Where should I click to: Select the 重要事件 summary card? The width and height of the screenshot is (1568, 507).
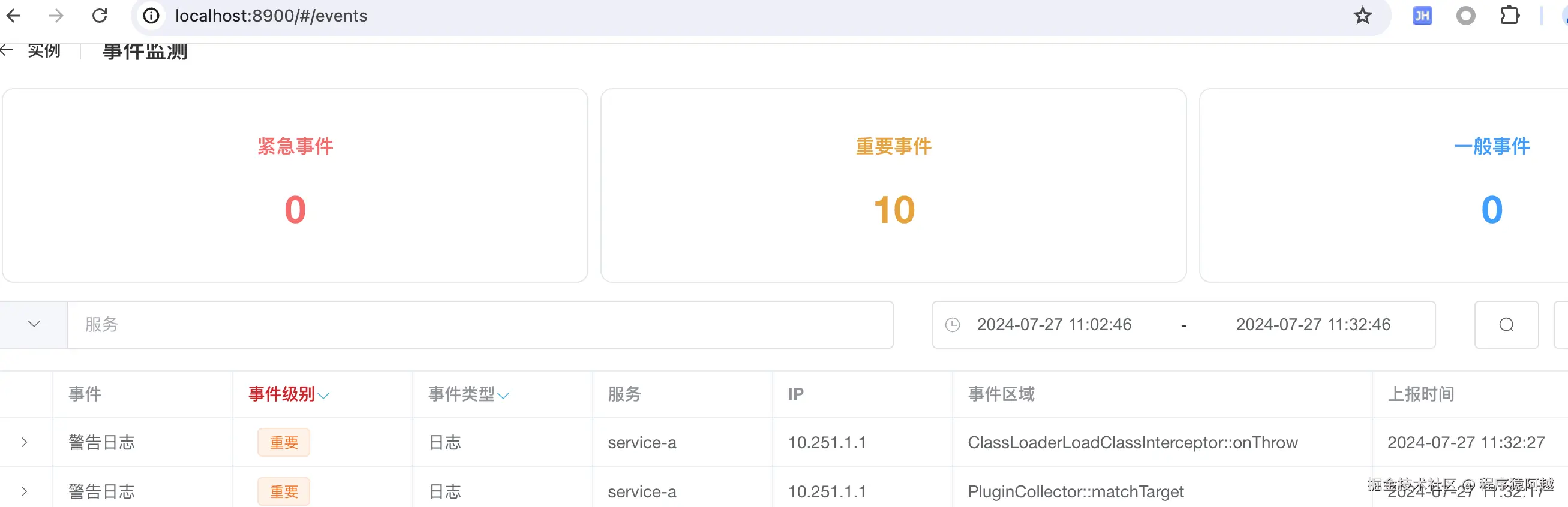coord(893,185)
